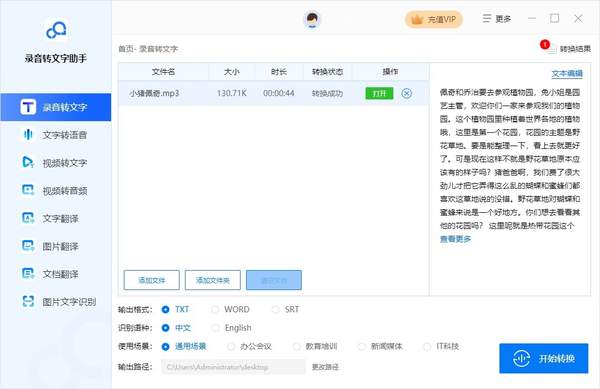
Task: Click the 充值VIP button
Action: (434, 19)
